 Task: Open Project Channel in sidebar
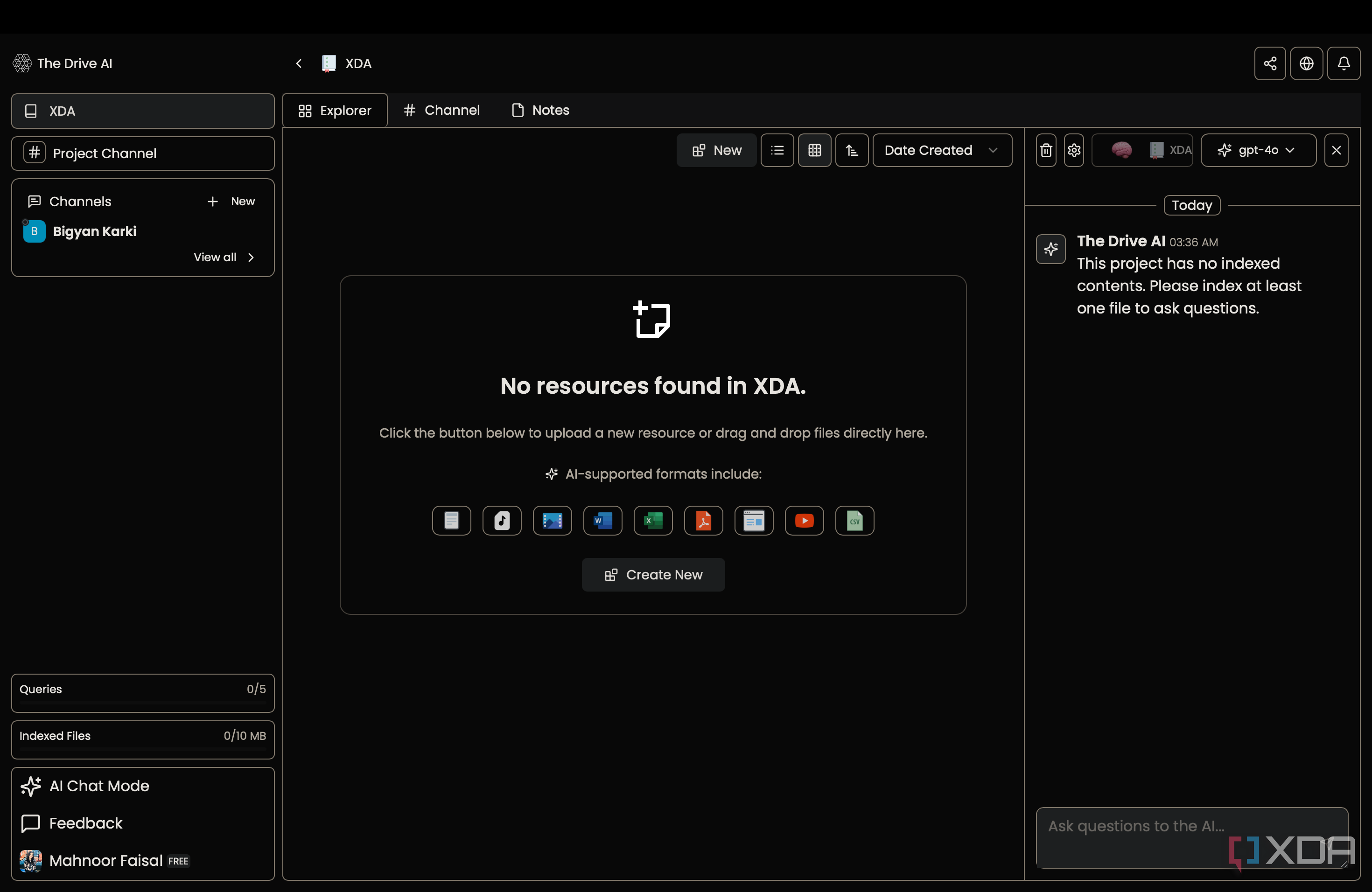143,154
